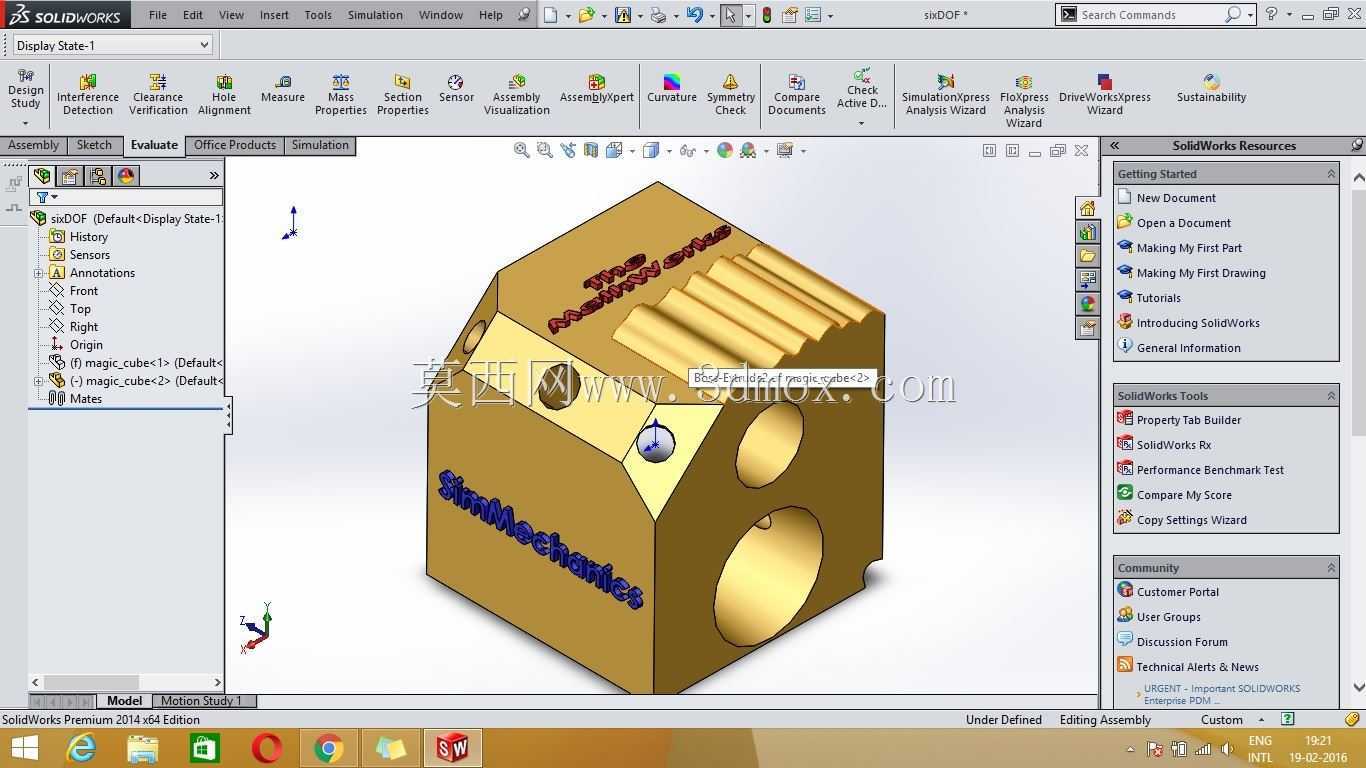Expand the Annotations tree node
The image size is (1366, 768).
click(39, 273)
